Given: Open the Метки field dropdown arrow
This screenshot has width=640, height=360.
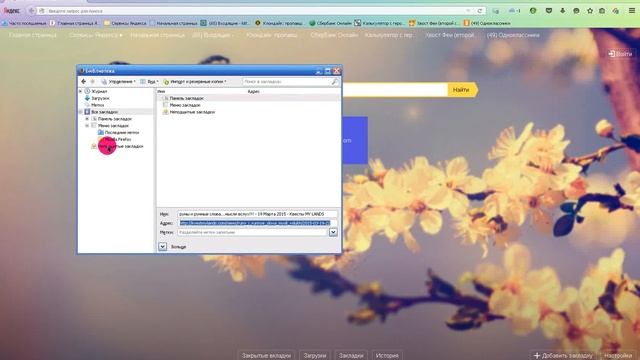Looking at the screenshot, I should click(333, 232).
